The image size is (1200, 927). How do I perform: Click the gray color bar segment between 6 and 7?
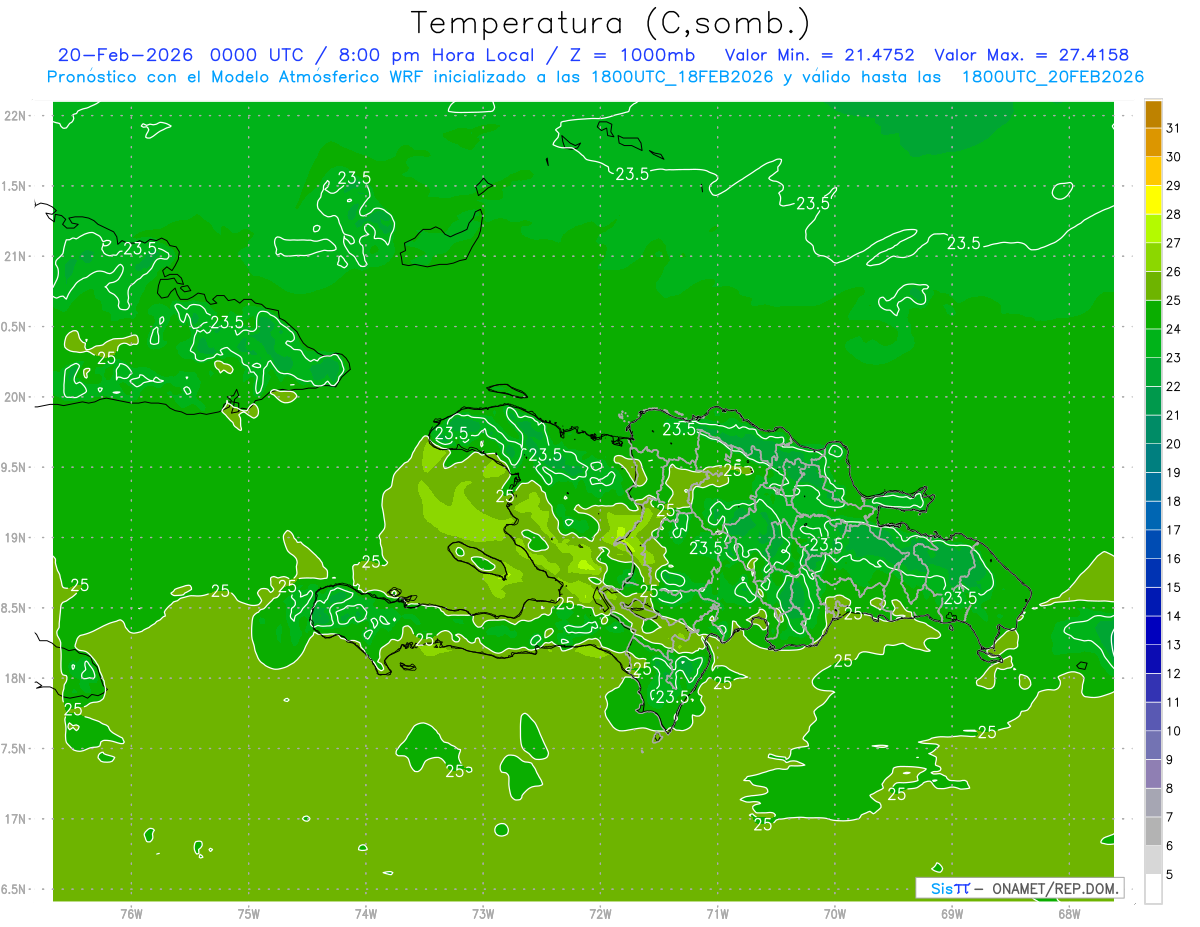pos(1153,831)
